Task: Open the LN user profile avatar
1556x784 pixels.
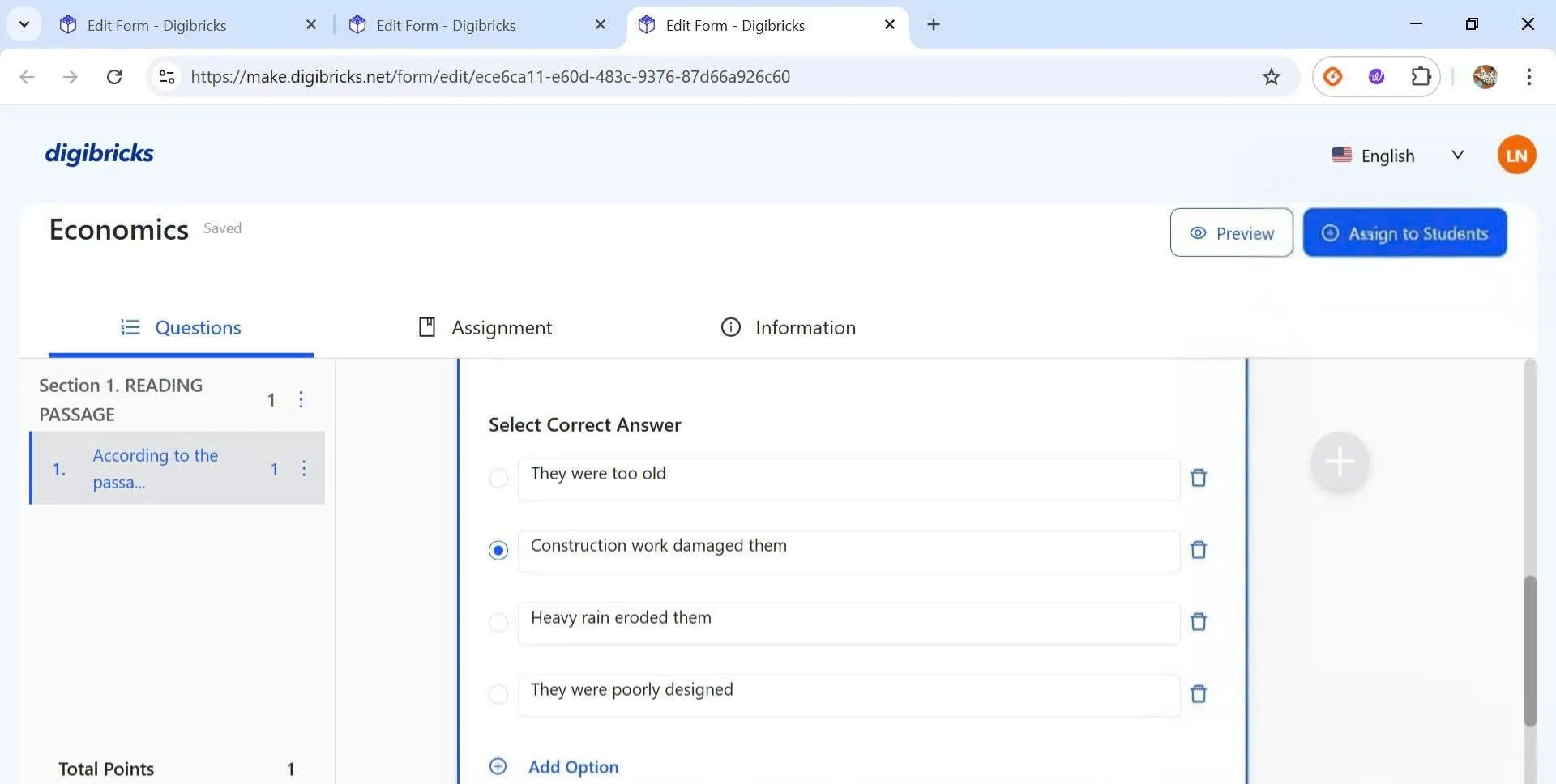Action: coord(1515,155)
